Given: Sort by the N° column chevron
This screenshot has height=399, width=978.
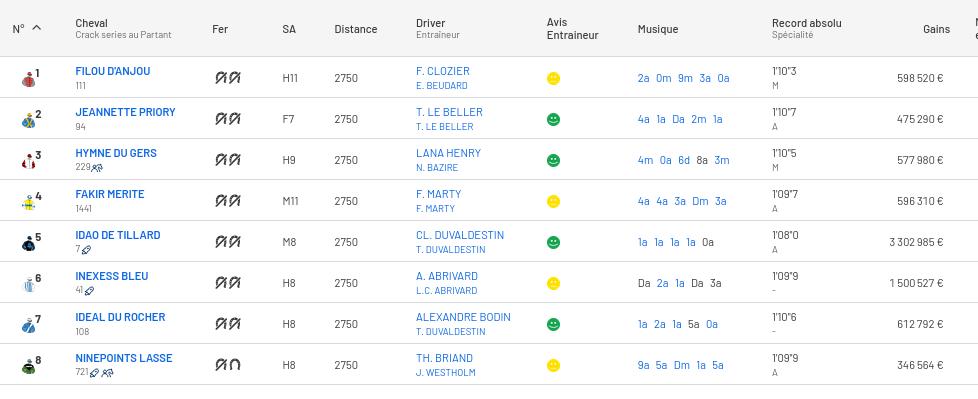Looking at the screenshot, I should click(37, 27).
